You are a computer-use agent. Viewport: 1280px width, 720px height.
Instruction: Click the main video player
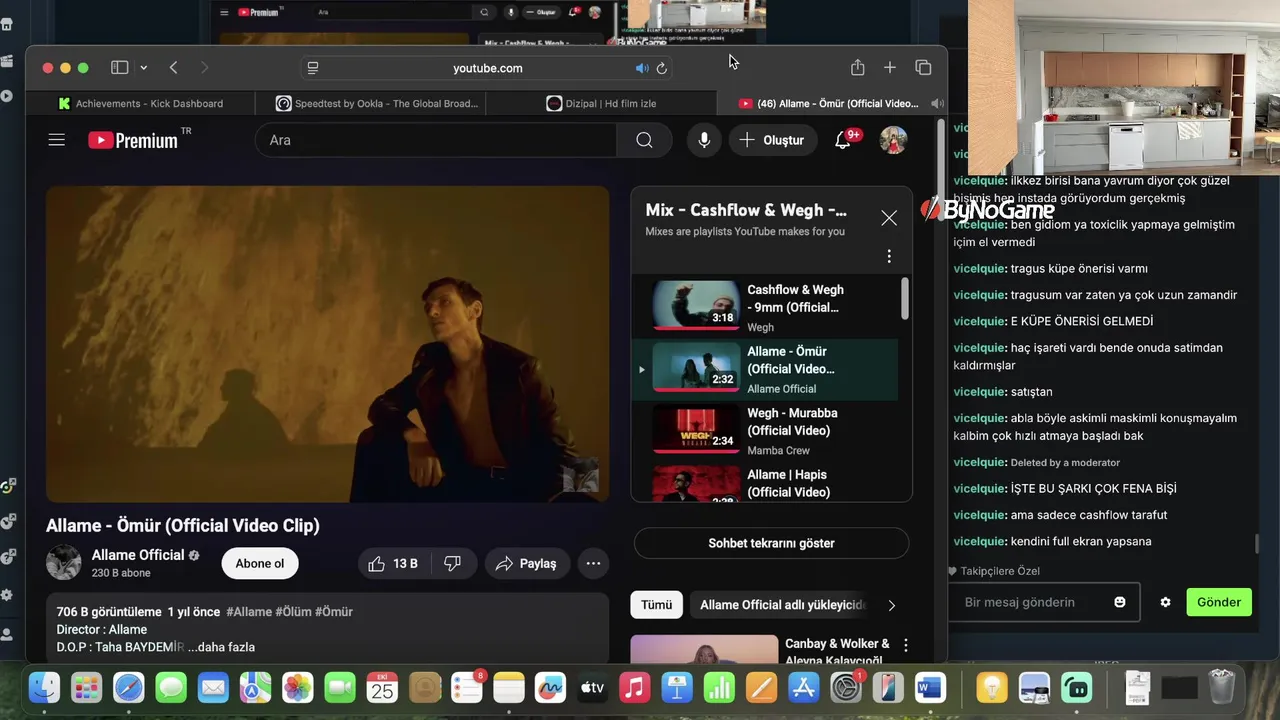coord(327,344)
